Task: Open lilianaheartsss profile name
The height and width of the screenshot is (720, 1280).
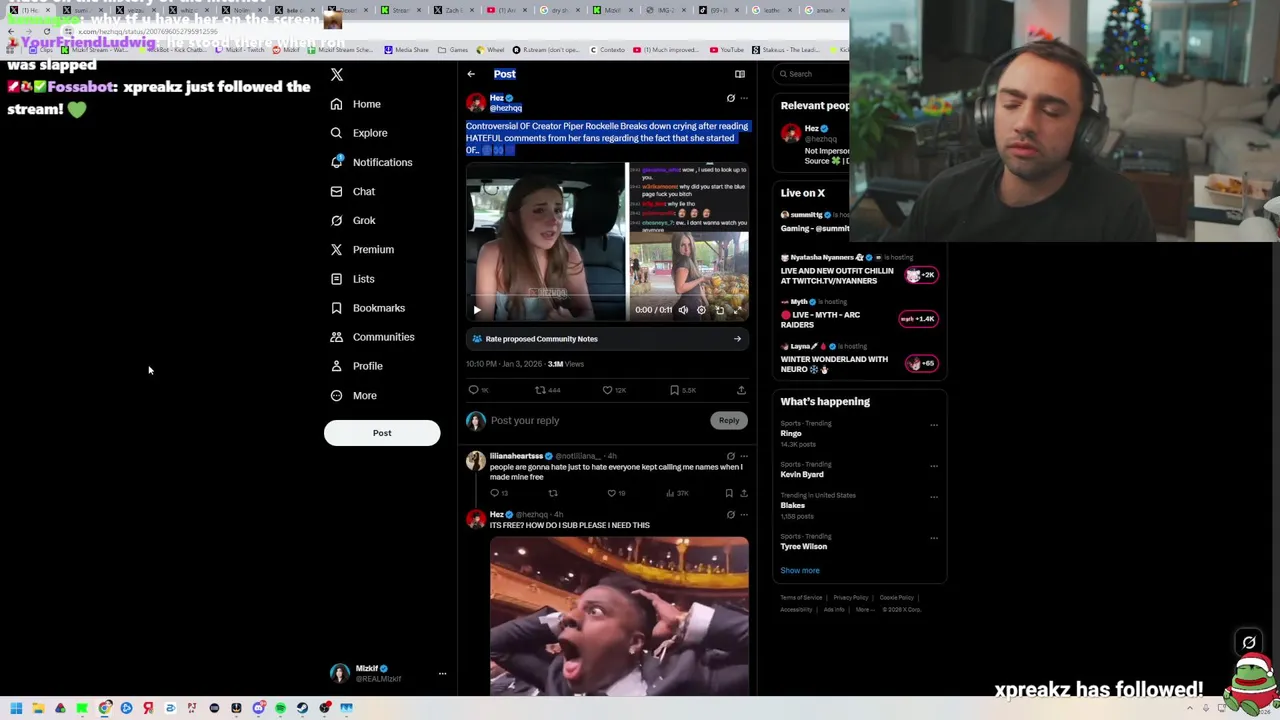Action: 516,456
